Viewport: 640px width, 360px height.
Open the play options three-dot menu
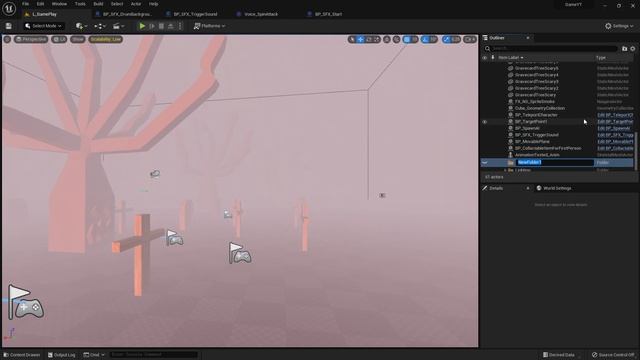[x=180, y=26]
